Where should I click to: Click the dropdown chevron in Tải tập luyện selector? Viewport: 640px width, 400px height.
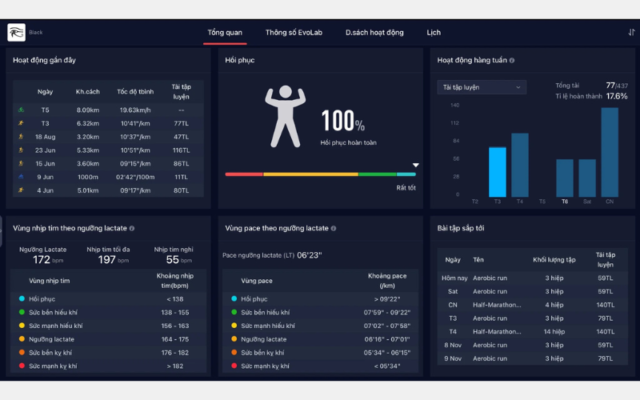pos(518,87)
